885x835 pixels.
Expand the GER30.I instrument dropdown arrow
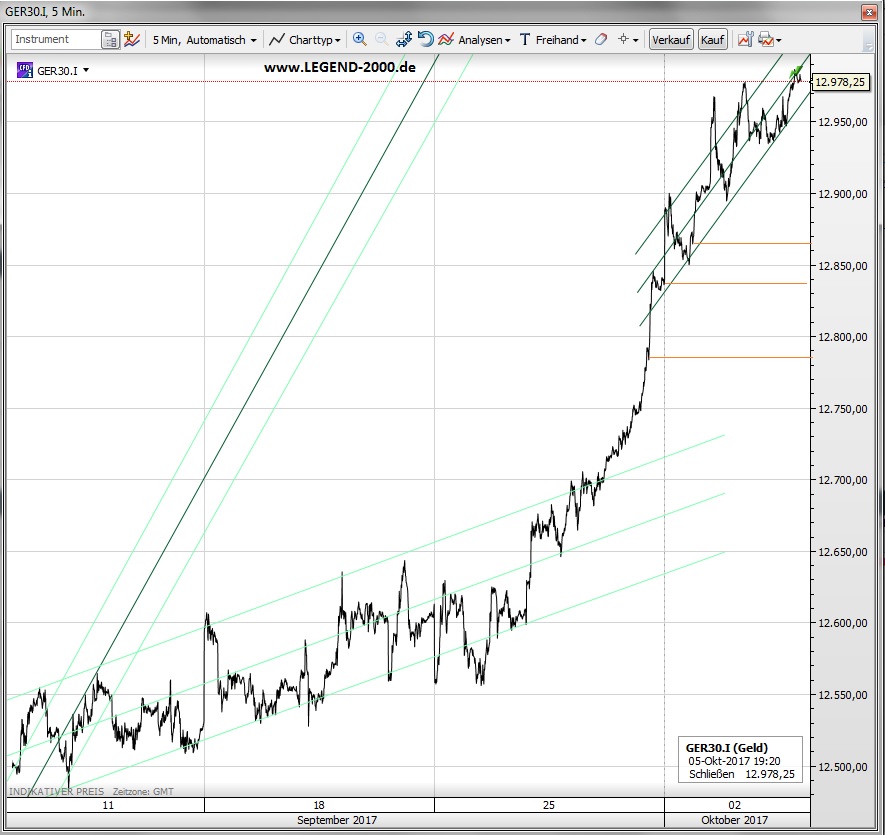coord(86,71)
